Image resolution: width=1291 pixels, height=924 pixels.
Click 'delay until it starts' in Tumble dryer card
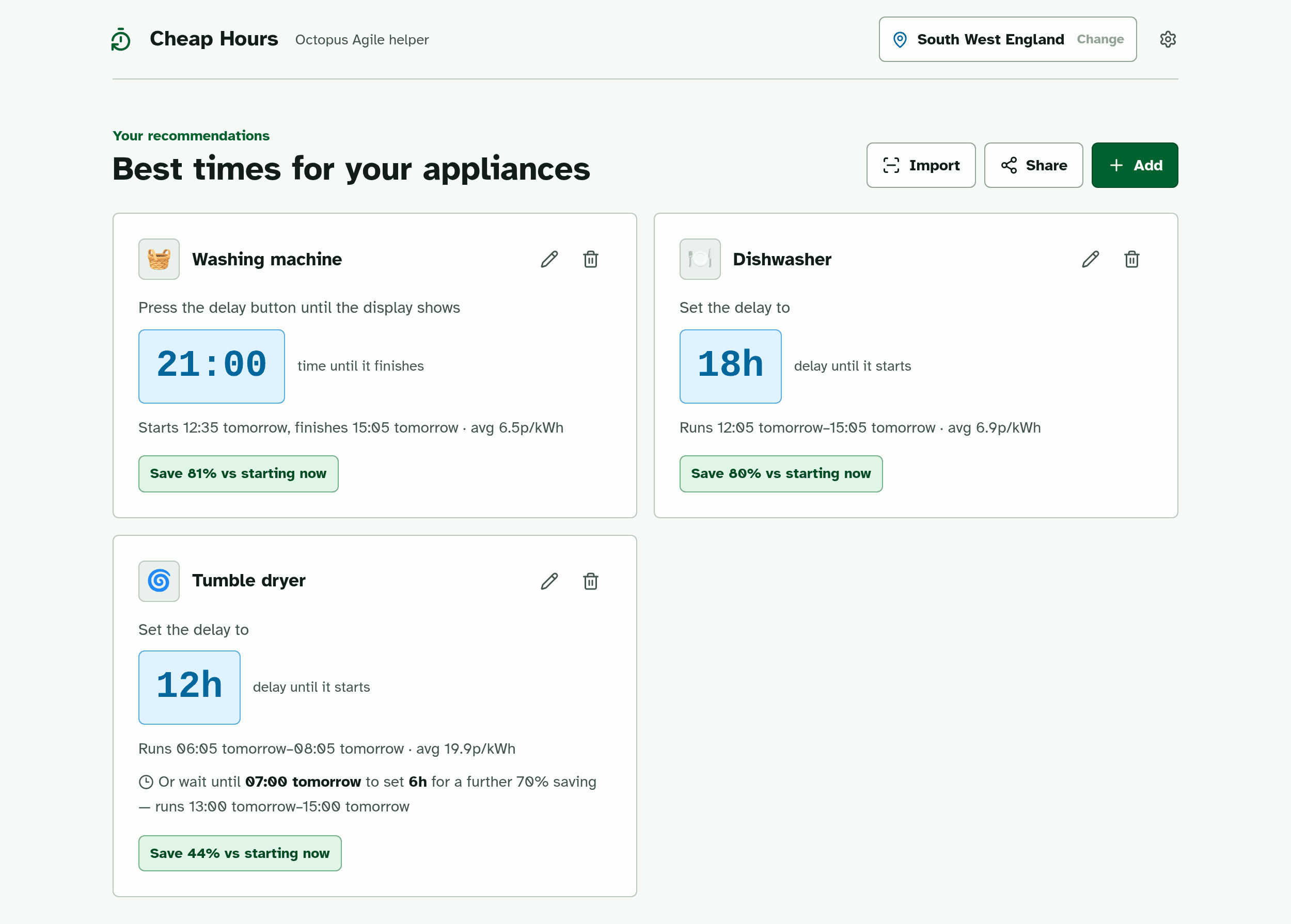coord(311,687)
